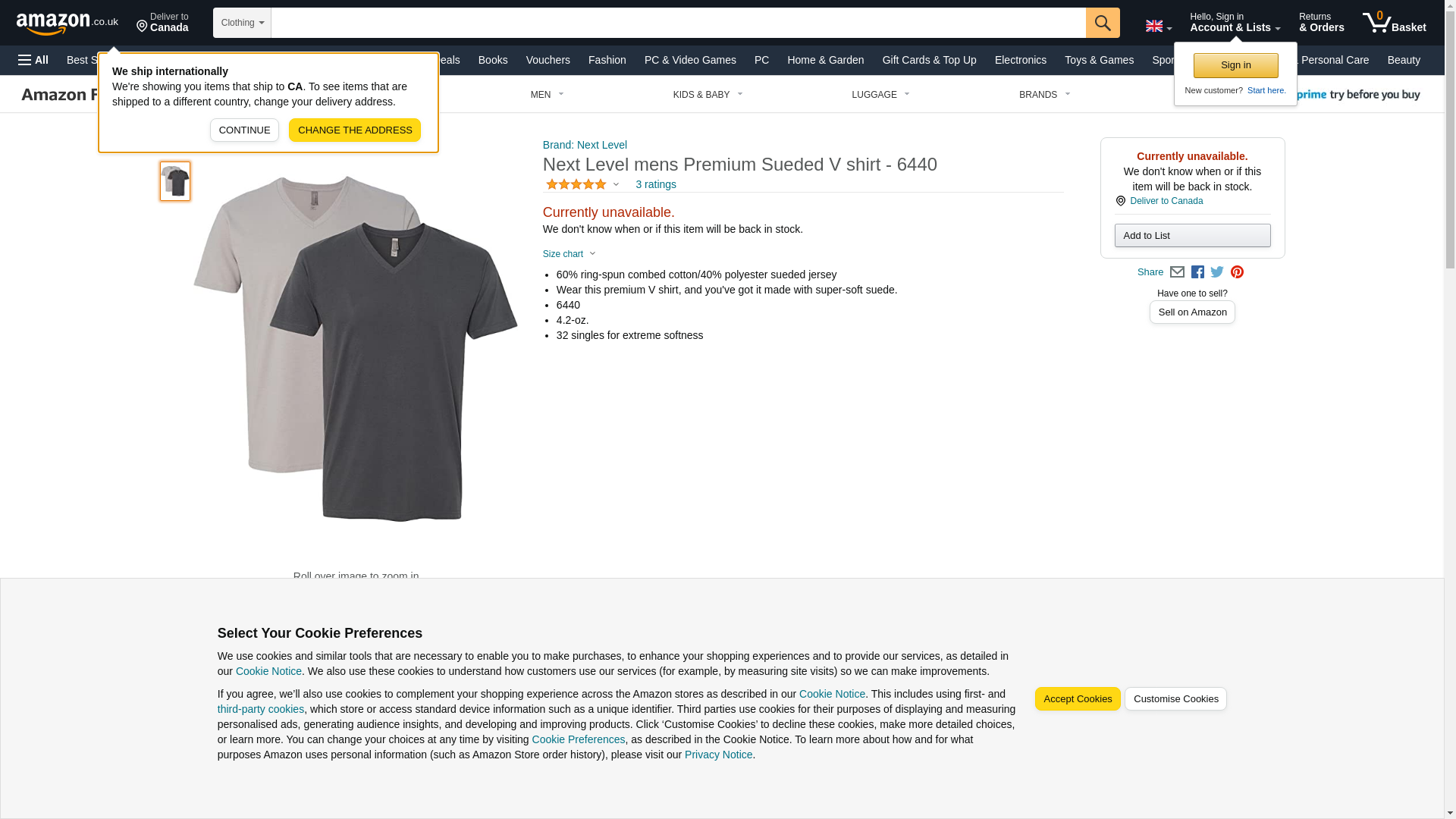Expand the Size chart section
The width and height of the screenshot is (1456, 819).
coord(570,254)
